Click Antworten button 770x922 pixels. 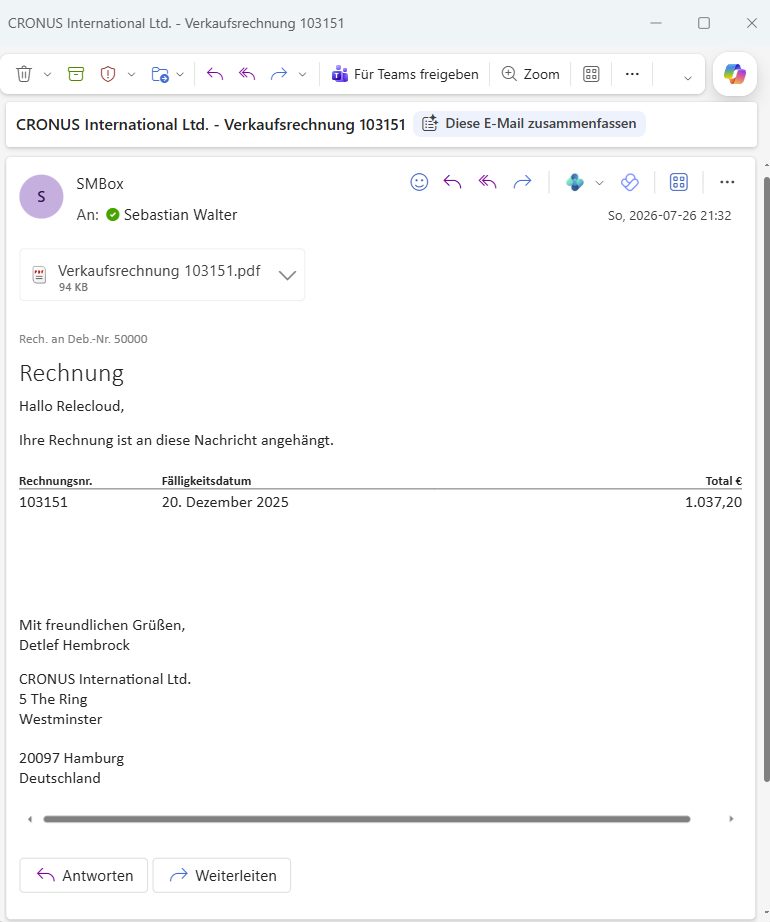tap(83, 876)
